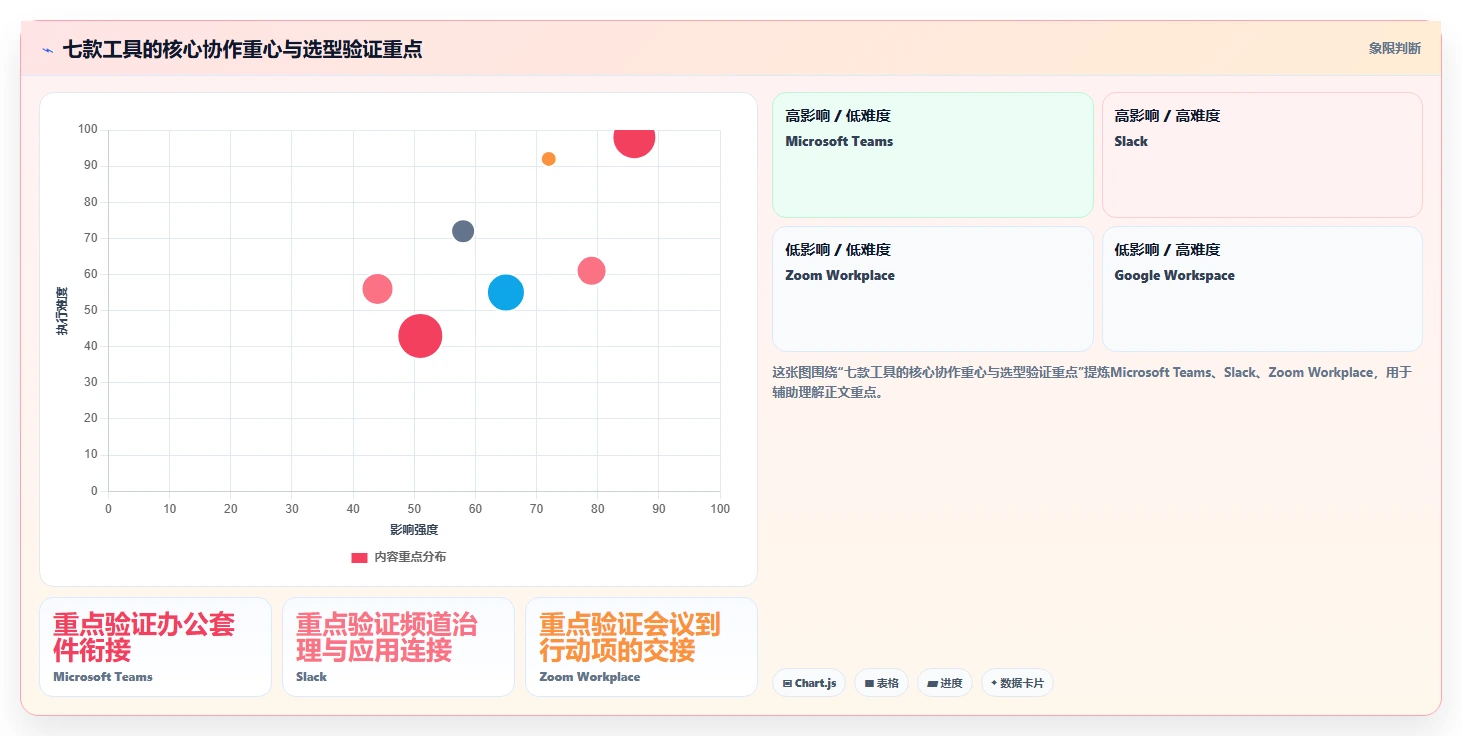The image size is (1462, 736).
Task: Open the 重点验证会议到行动项的交接 card
Action: [x=641, y=647]
